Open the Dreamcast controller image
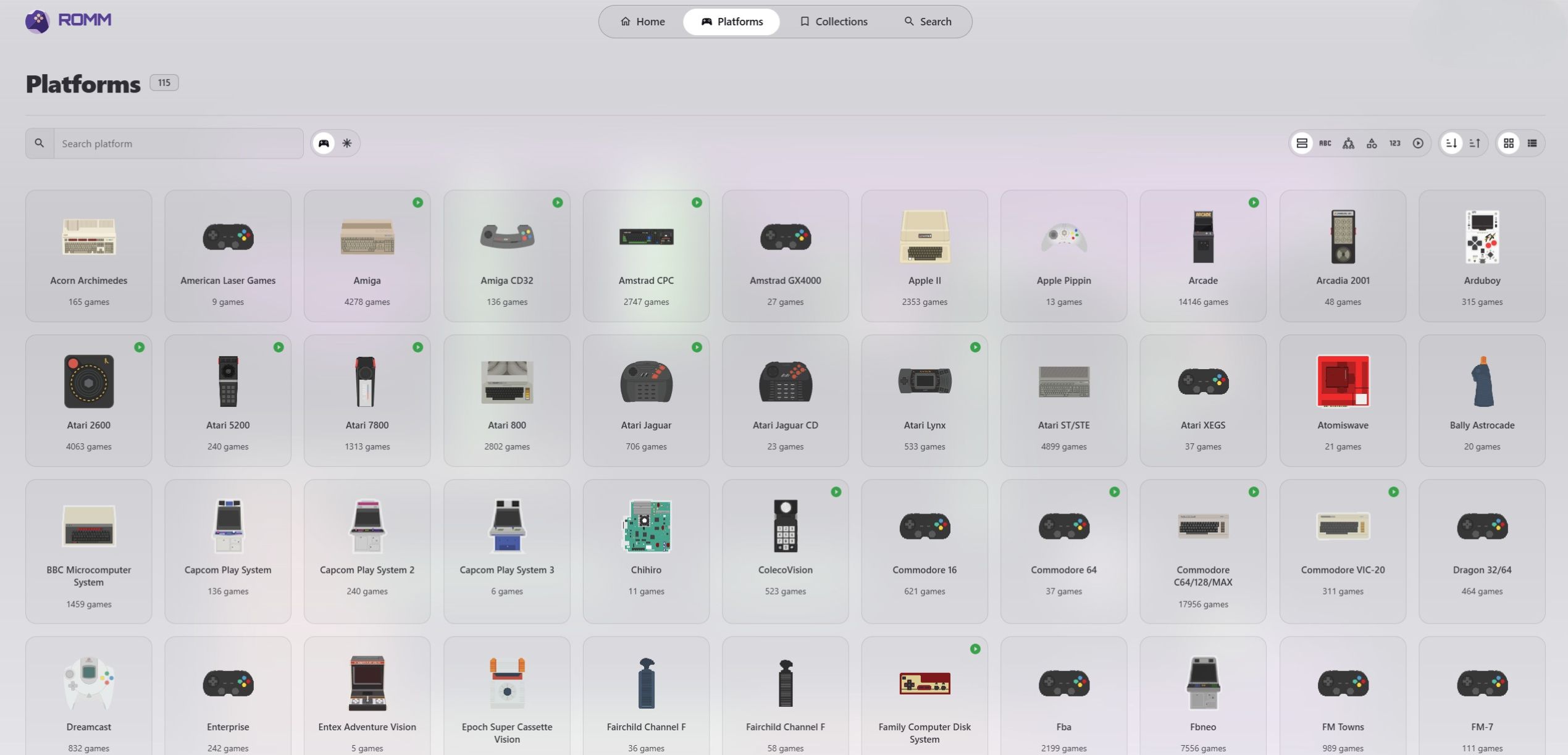Screen dimensions: 1568x755 [x=89, y=683]
